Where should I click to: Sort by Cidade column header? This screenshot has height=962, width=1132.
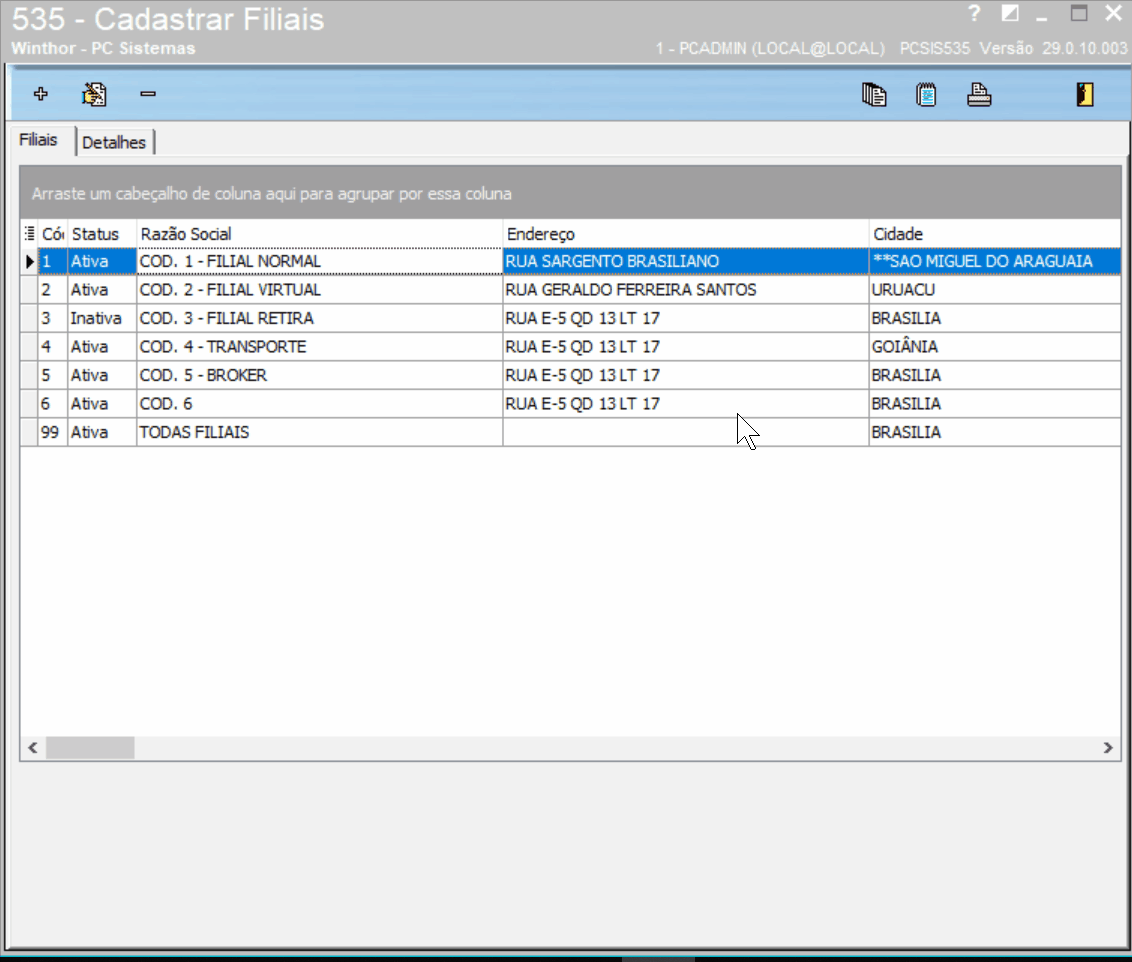pos(995,234)
